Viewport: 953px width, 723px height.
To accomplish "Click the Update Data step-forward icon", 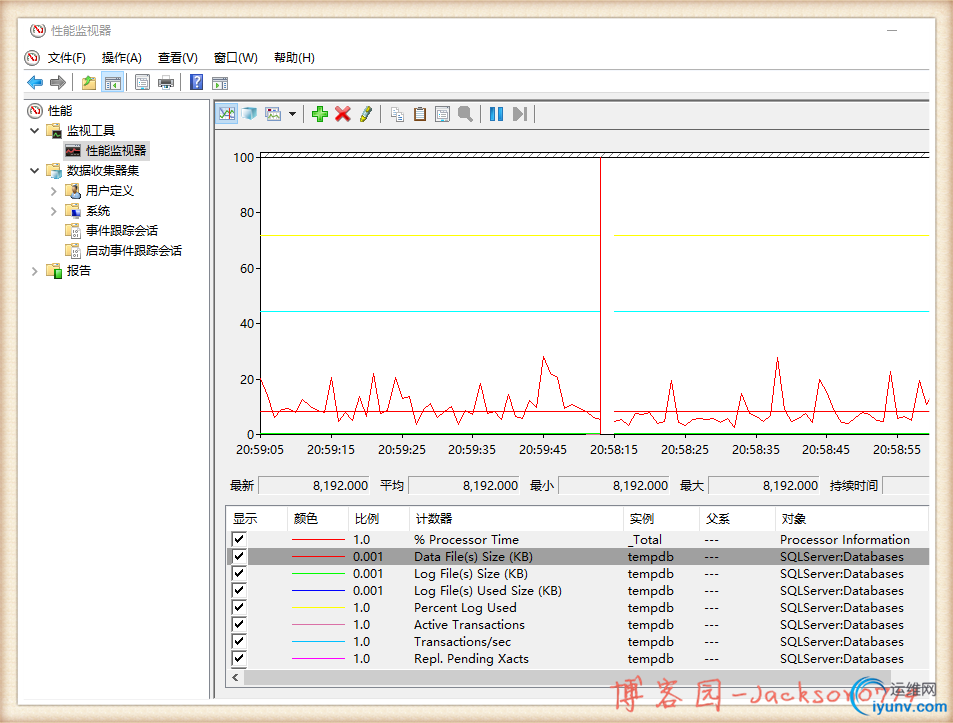I will [519, 114].
